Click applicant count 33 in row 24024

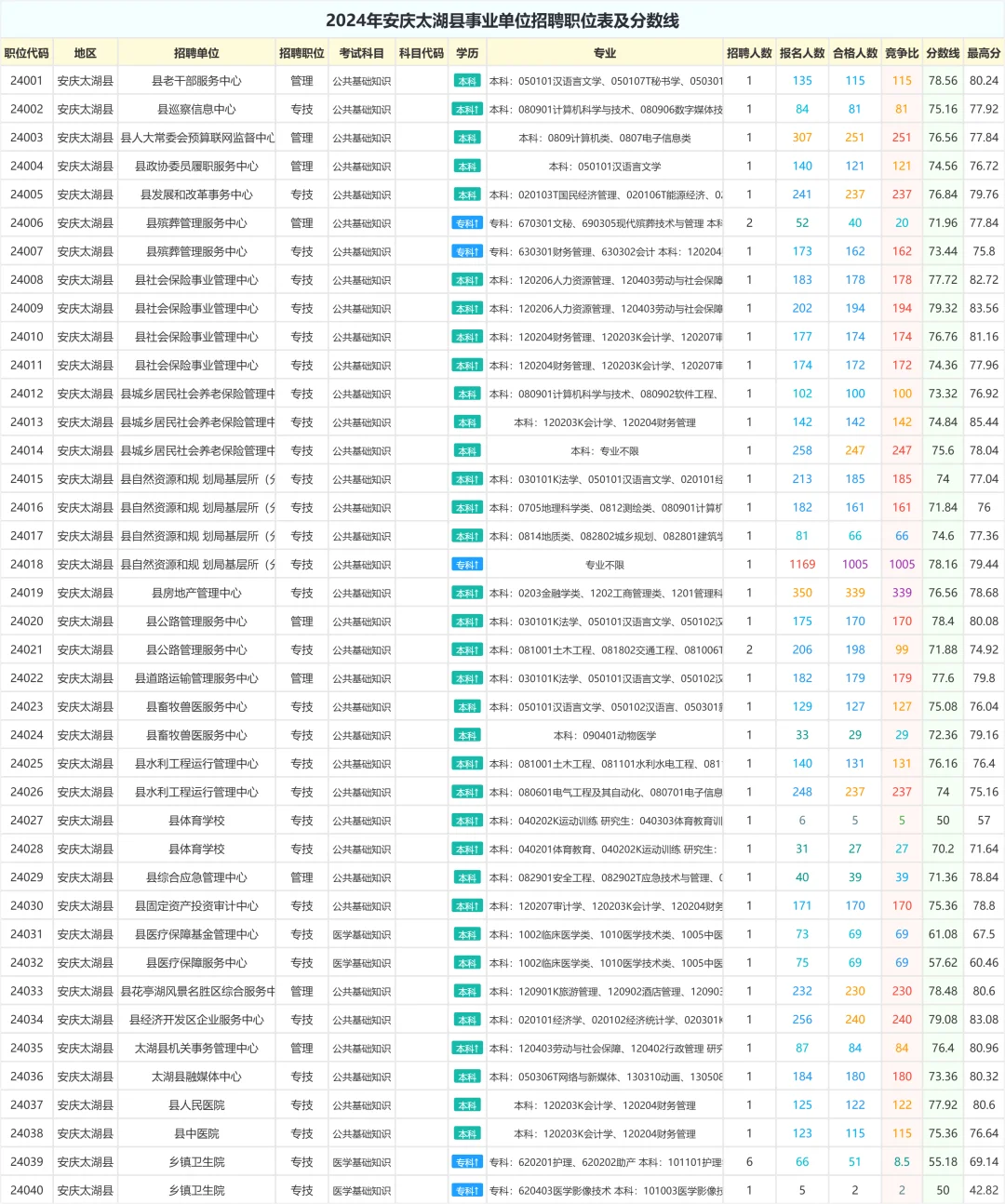[802, 735]
